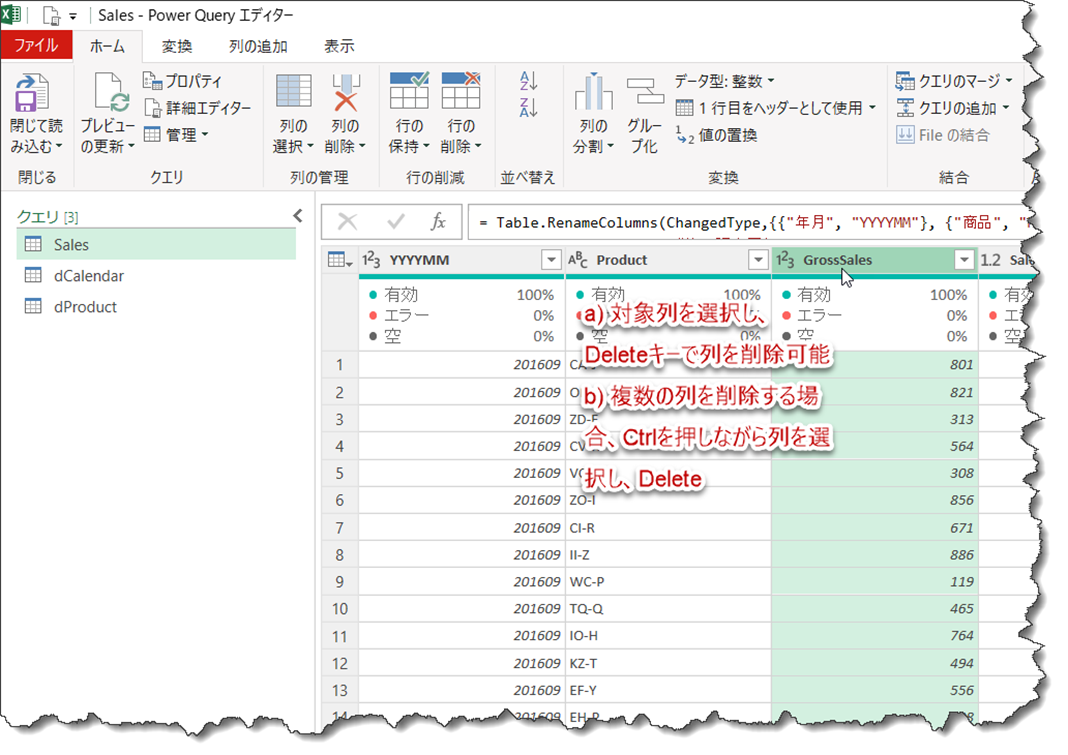Switch to the View (表示) tab

click(339, 46)
